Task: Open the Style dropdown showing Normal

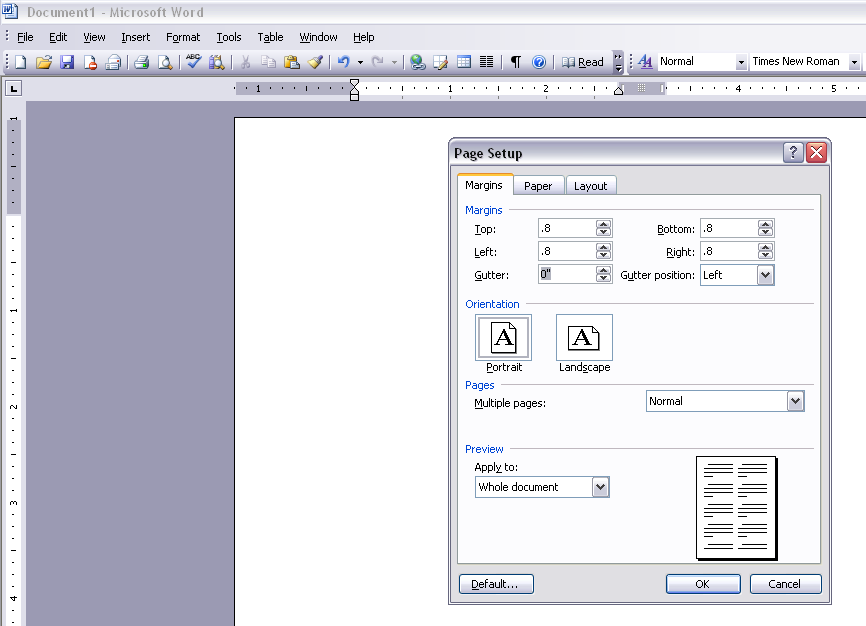Action: pos(741,62)
